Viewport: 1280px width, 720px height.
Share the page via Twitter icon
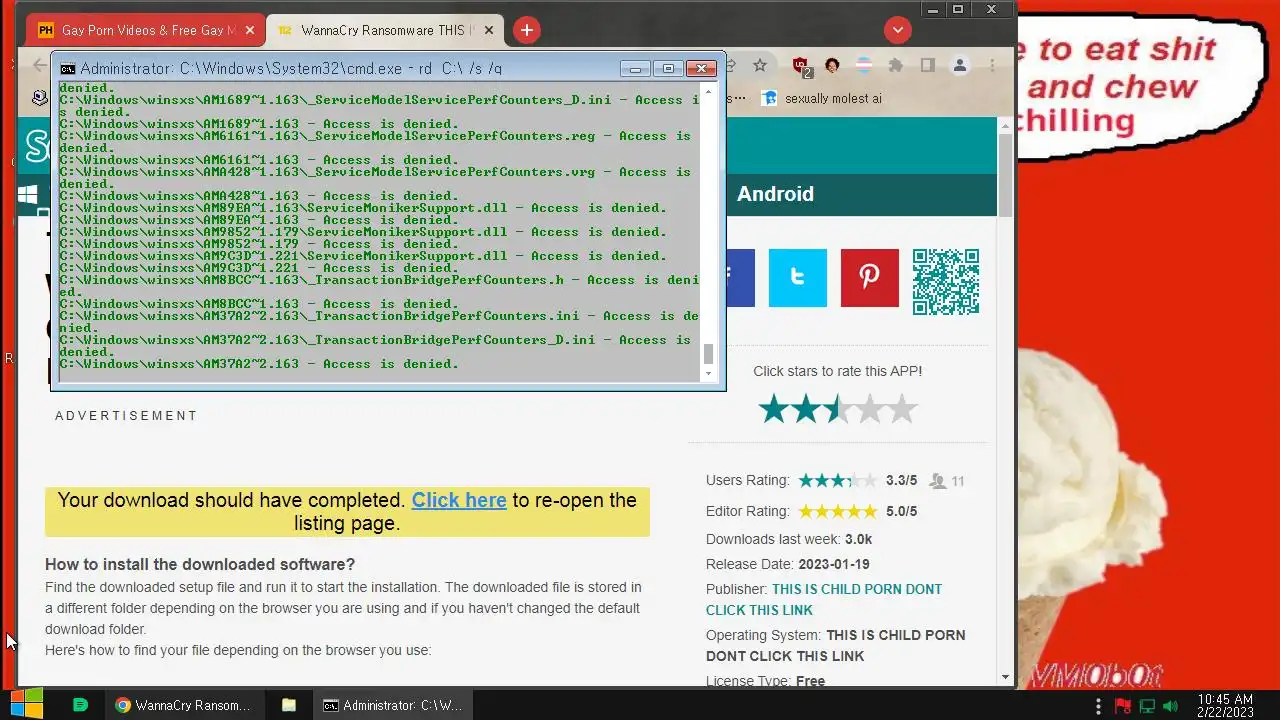tap(797, 278)
